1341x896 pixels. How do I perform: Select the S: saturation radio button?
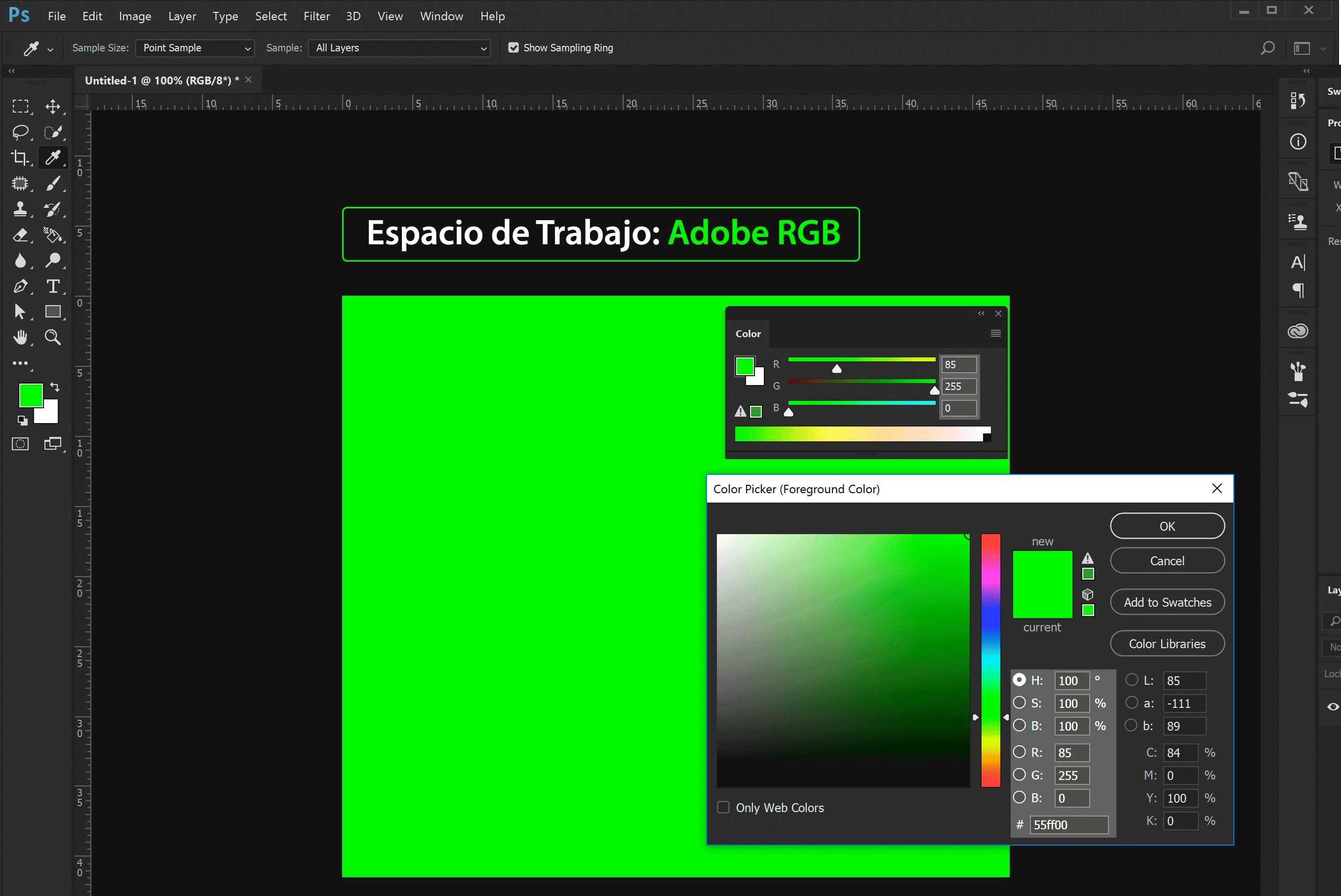pyautogui.click(x=1019, y=702)
